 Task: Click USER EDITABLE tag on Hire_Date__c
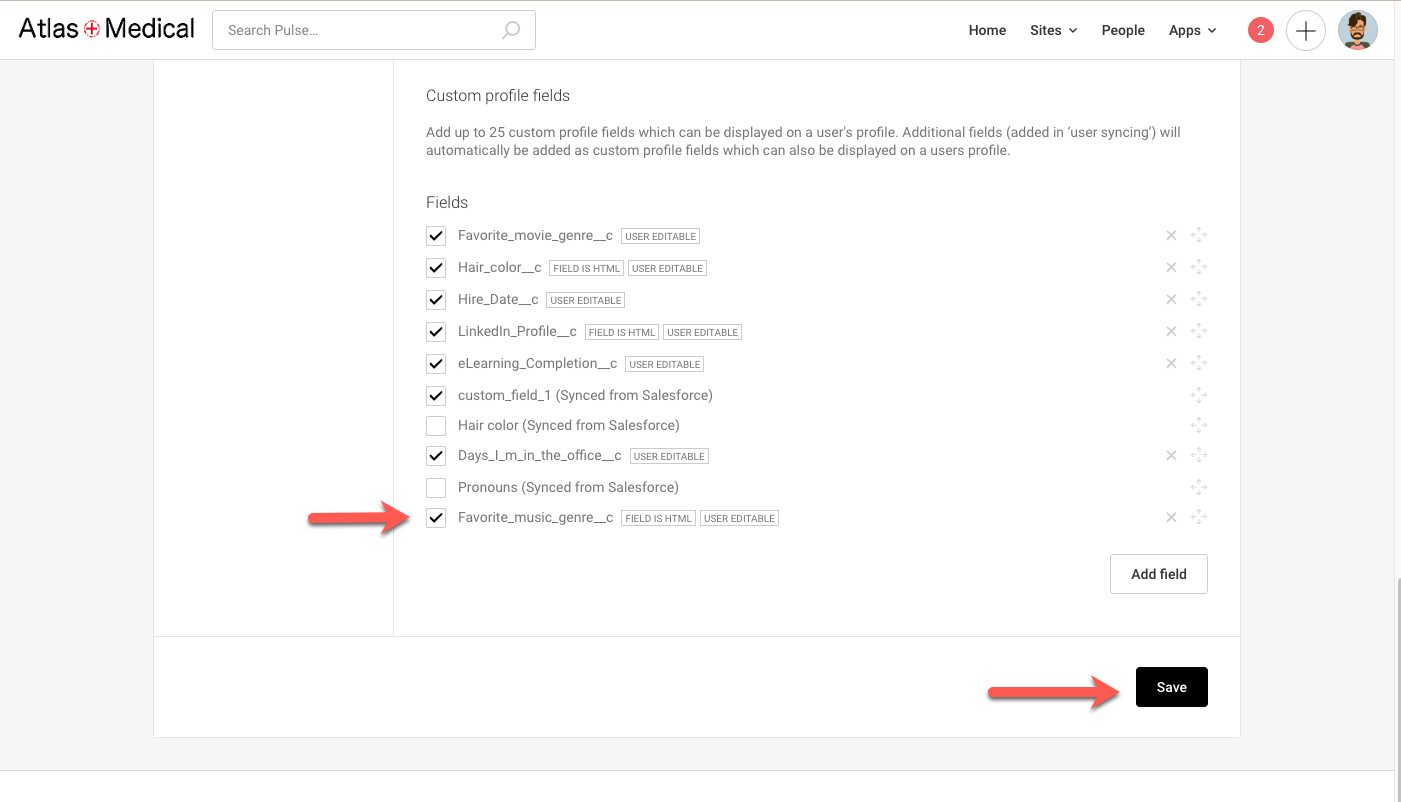(586, 300)
